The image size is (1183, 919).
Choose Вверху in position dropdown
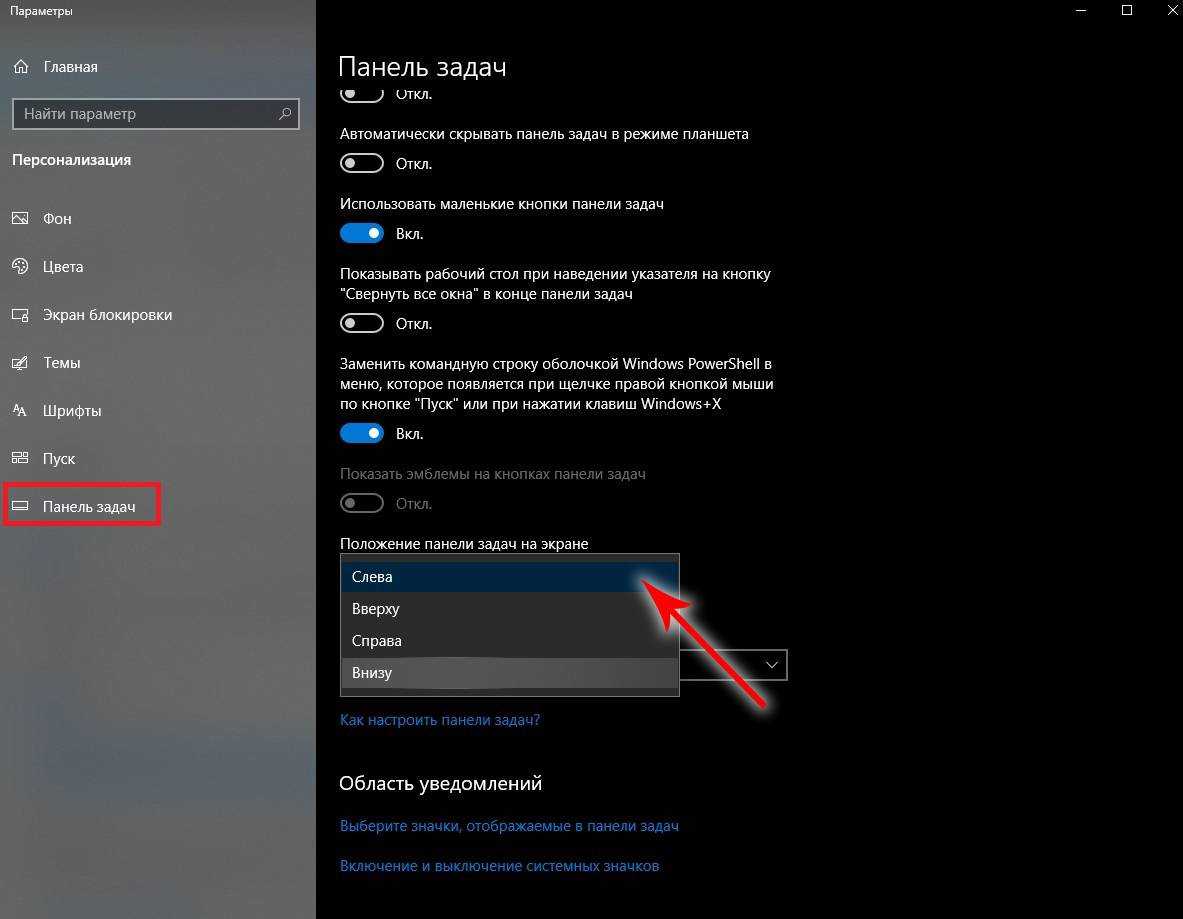tap(510, 609)
